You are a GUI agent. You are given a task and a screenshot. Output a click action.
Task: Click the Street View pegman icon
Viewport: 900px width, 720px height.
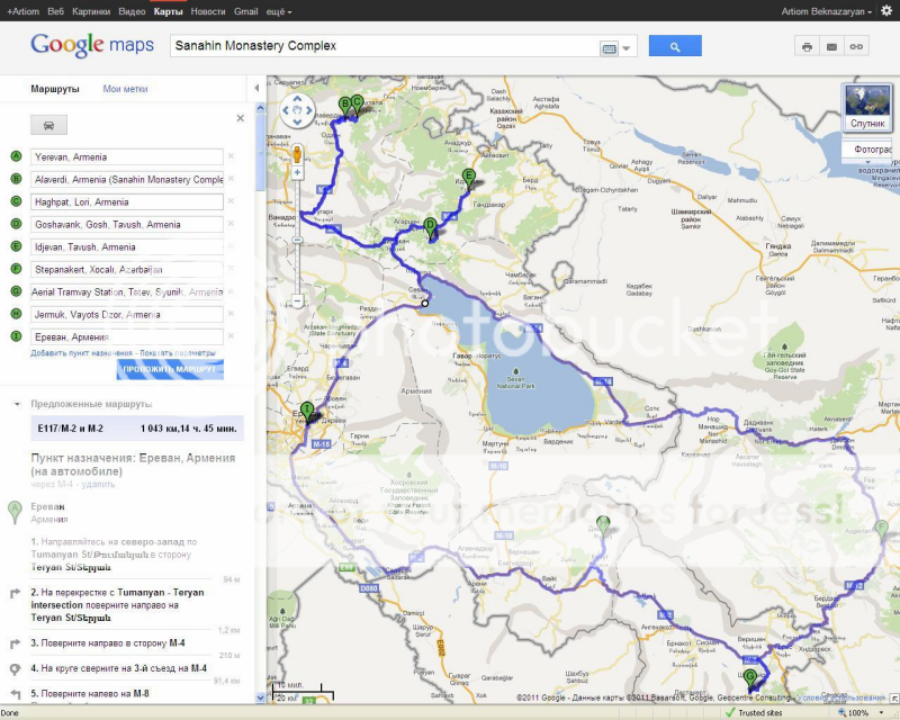297,154
